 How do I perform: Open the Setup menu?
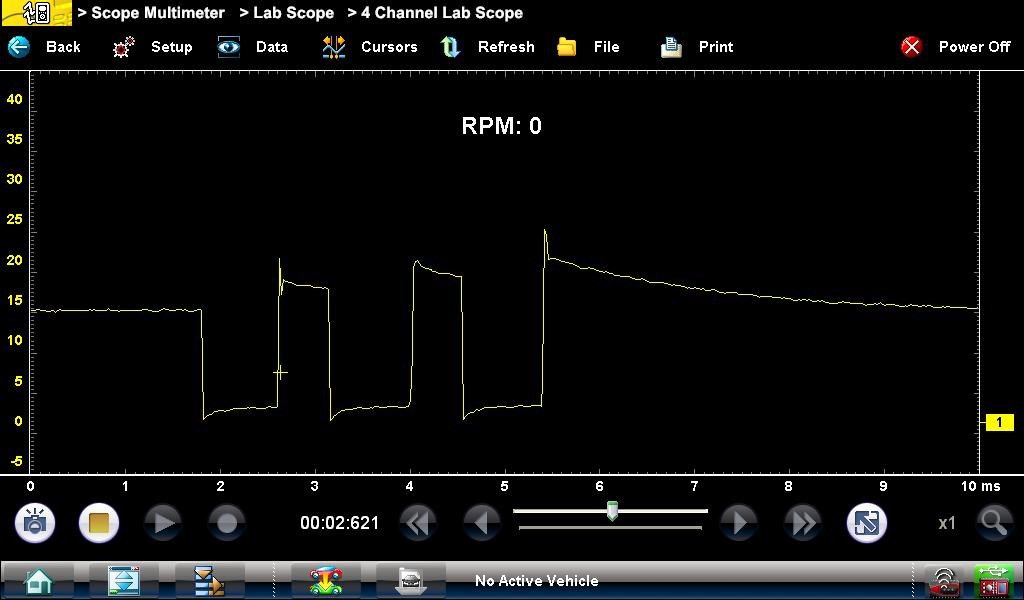tap(153, 47)
